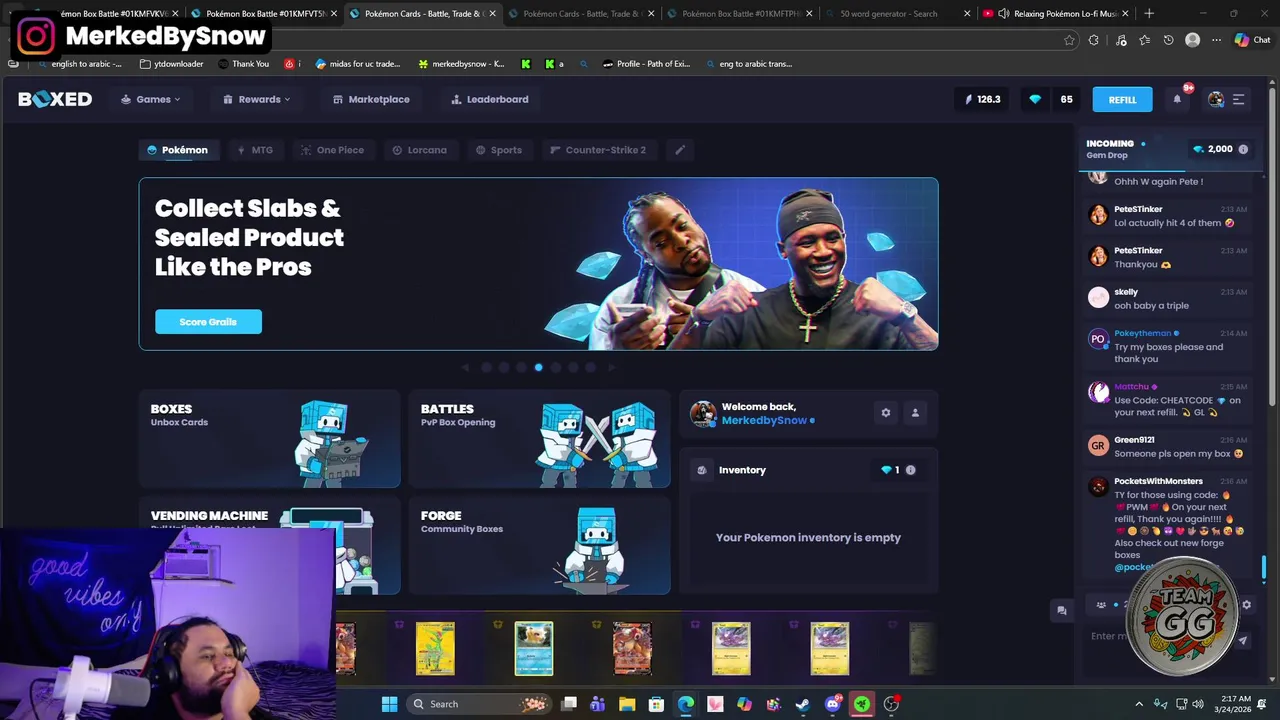Screen dimensions: 1280x720
Task: Click the 126.3 crystal balance
Action: (x=982, y=99)
